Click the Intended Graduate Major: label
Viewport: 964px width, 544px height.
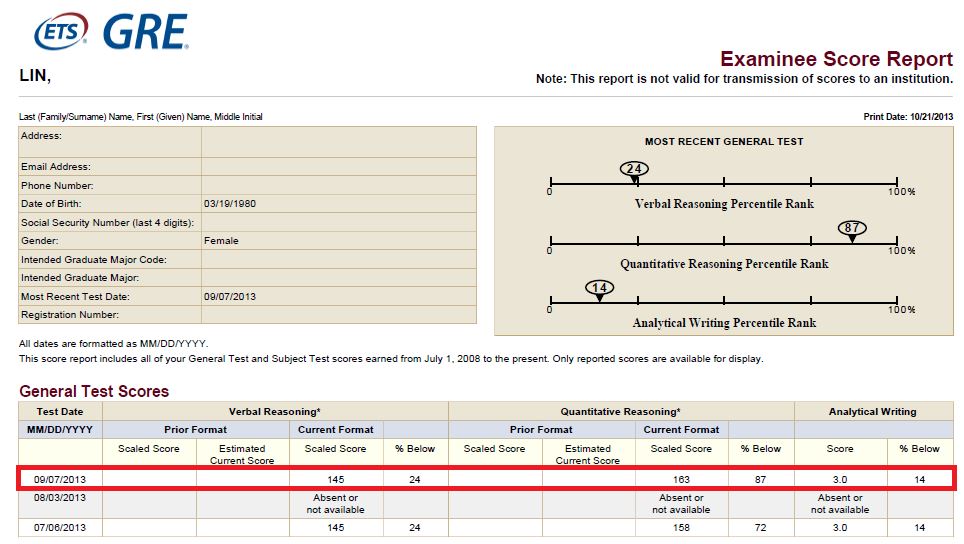tap(80, 278)
